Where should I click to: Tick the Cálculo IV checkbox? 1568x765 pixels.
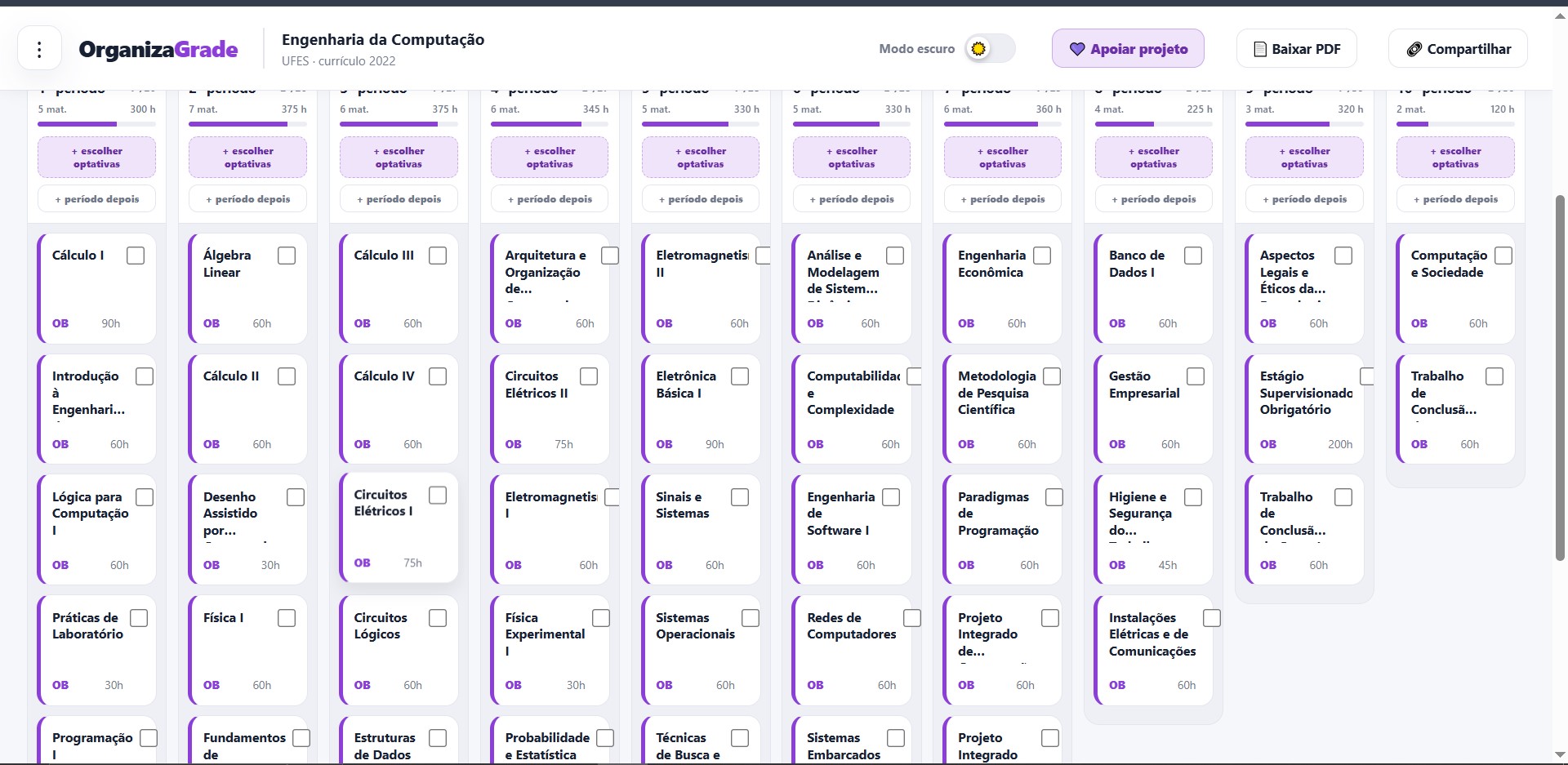[438, 376]
